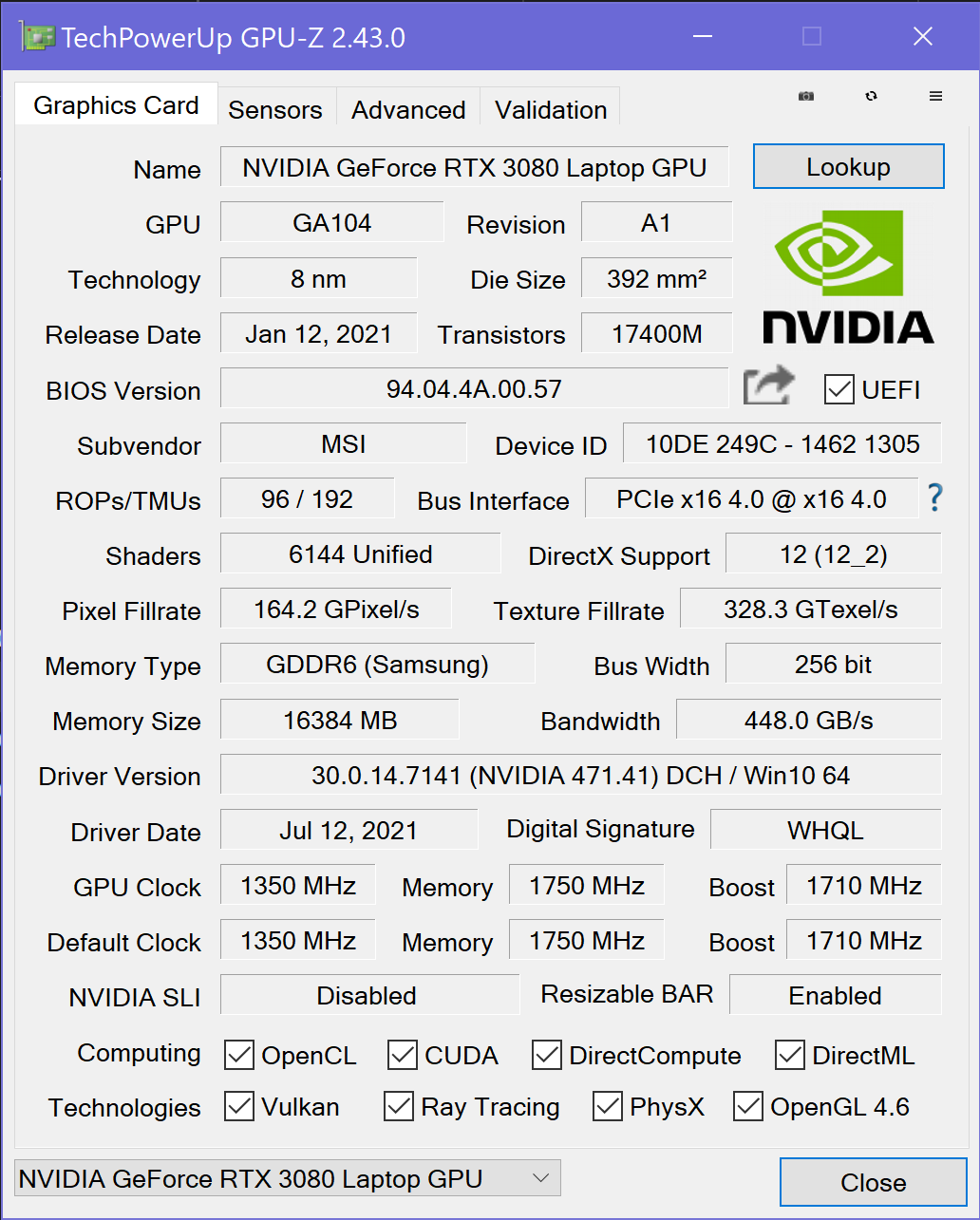Click the Driver Version field
The width and height of the screenshot is (980, 1220).
point(580,776)
